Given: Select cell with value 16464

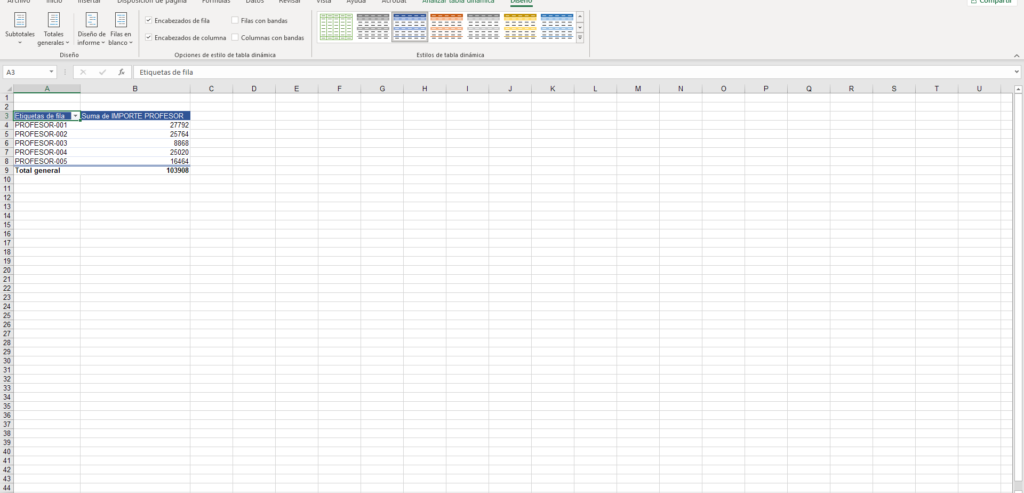Looking at the screenshot, I should [135, 161].
